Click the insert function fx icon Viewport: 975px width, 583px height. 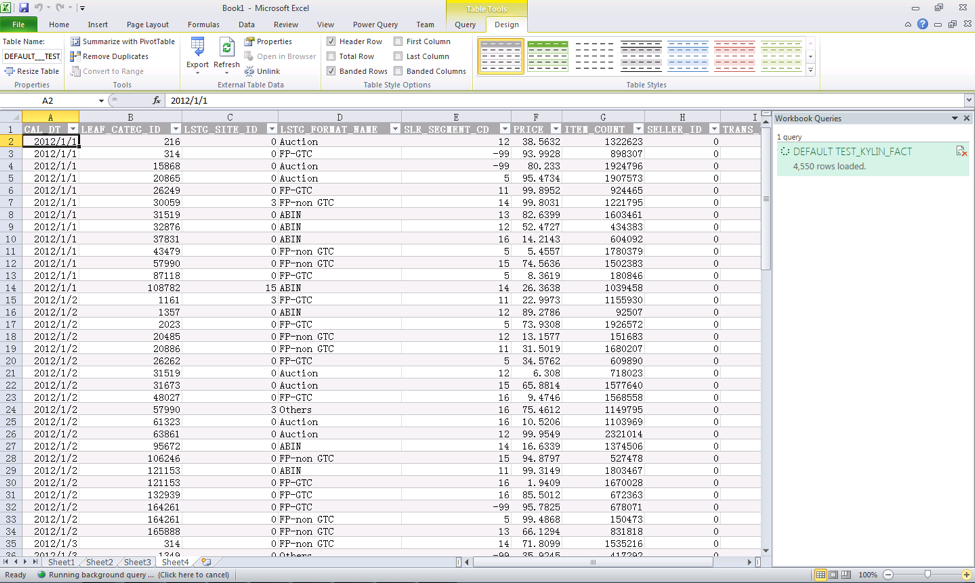(x=157, y=101)
